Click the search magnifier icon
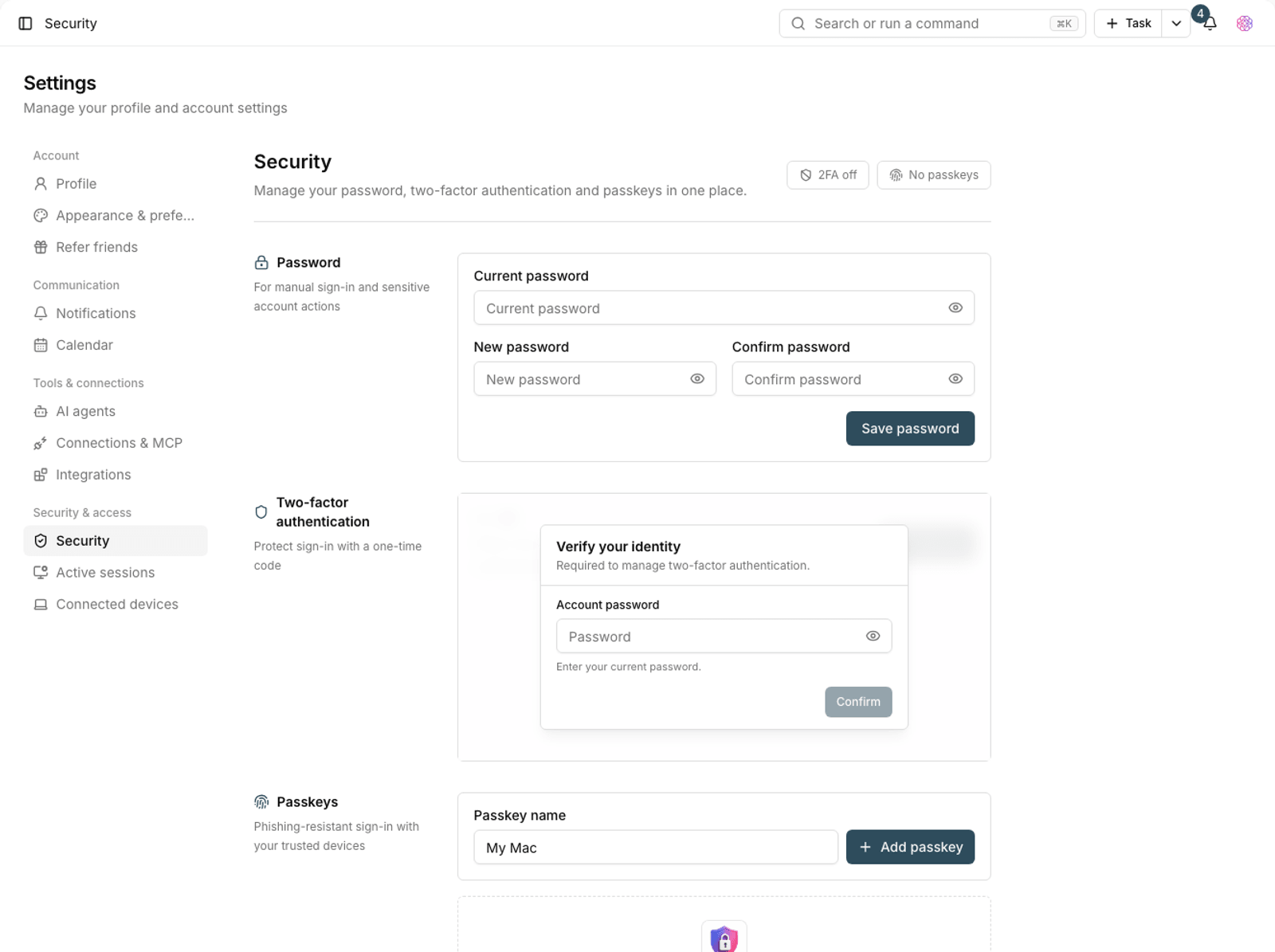The width and height of the screenshot is (1275, 952). pyautogui.click(x=798, y=23)
